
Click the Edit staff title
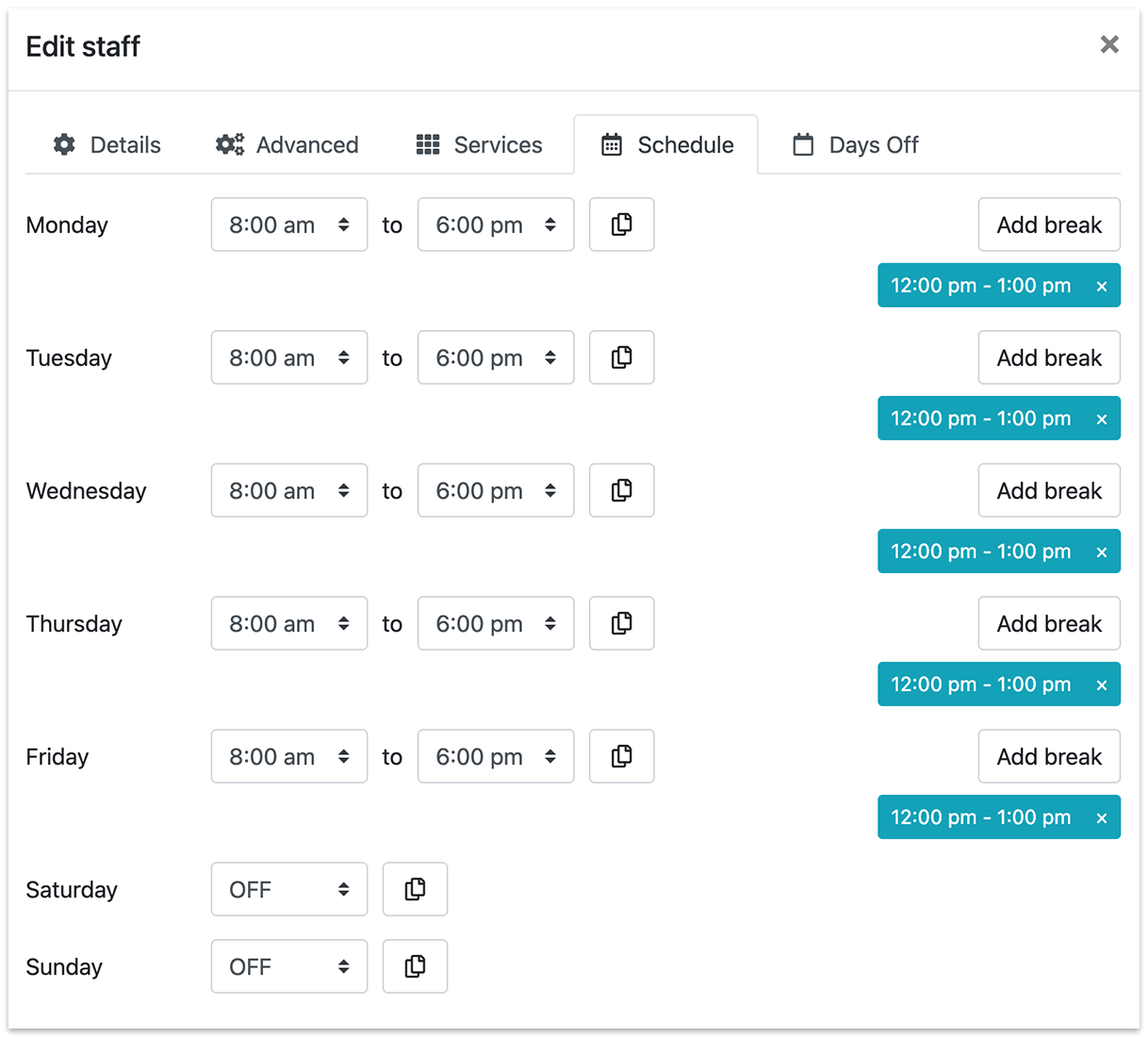coord(83,45)
